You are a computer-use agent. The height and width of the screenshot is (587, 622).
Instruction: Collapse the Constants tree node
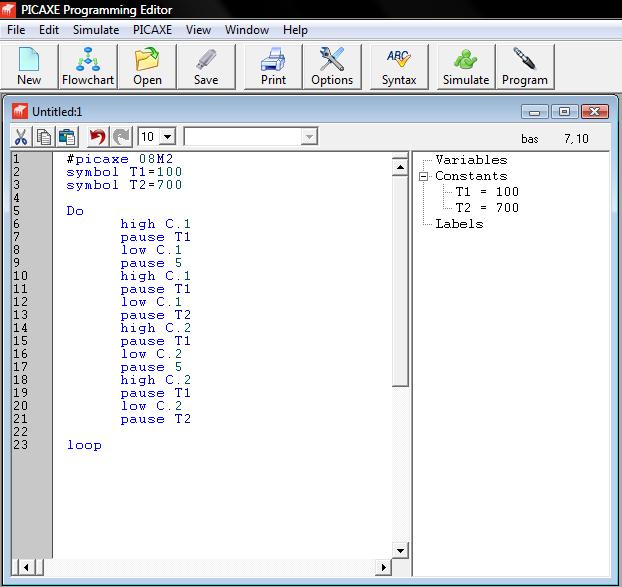pos(424,176)
